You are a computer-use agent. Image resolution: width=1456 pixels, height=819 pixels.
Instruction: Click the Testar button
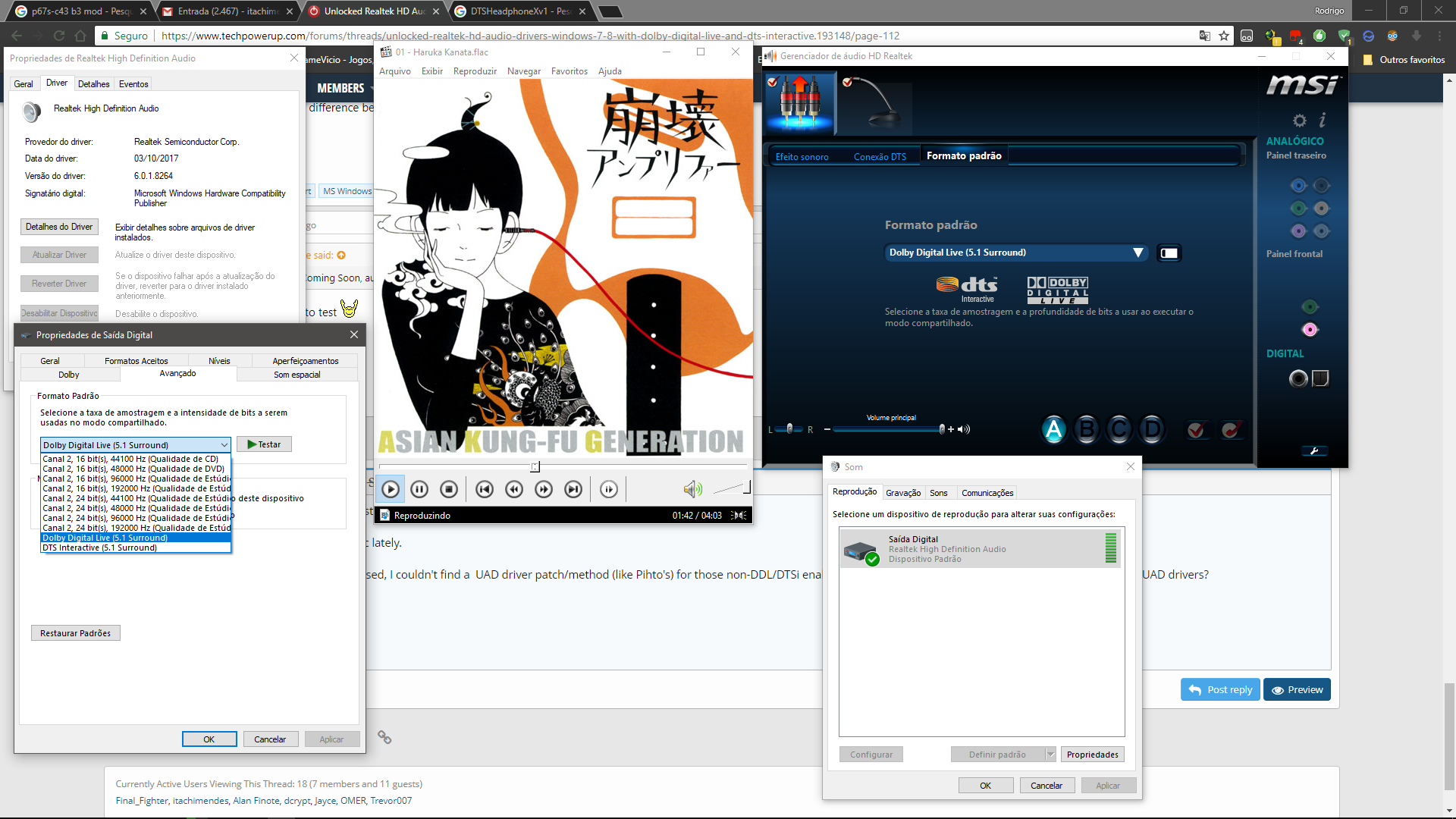pos(264,444)
